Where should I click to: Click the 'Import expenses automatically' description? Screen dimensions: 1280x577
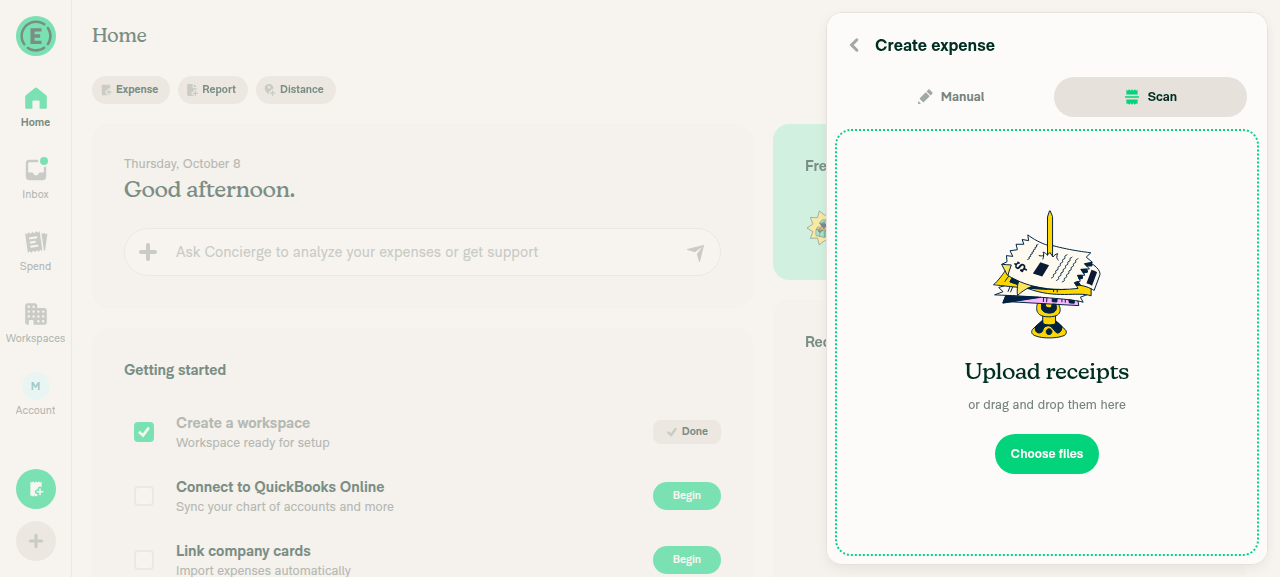tap(263, 571)
